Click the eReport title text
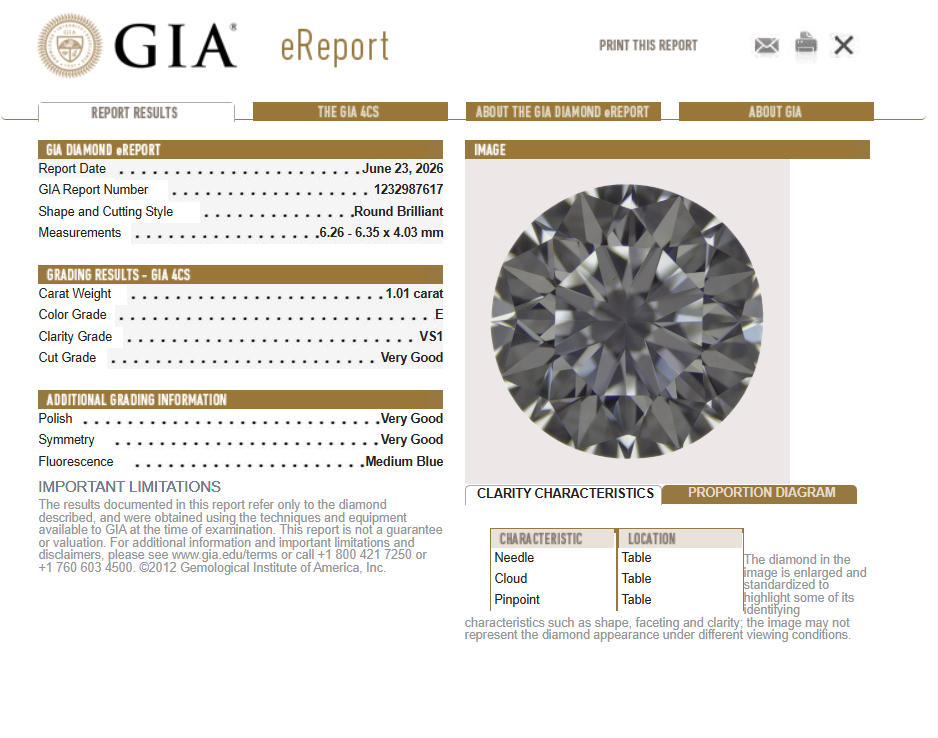Image resolution: width=938 pixels, height=738 pixels. coord(334,47)
